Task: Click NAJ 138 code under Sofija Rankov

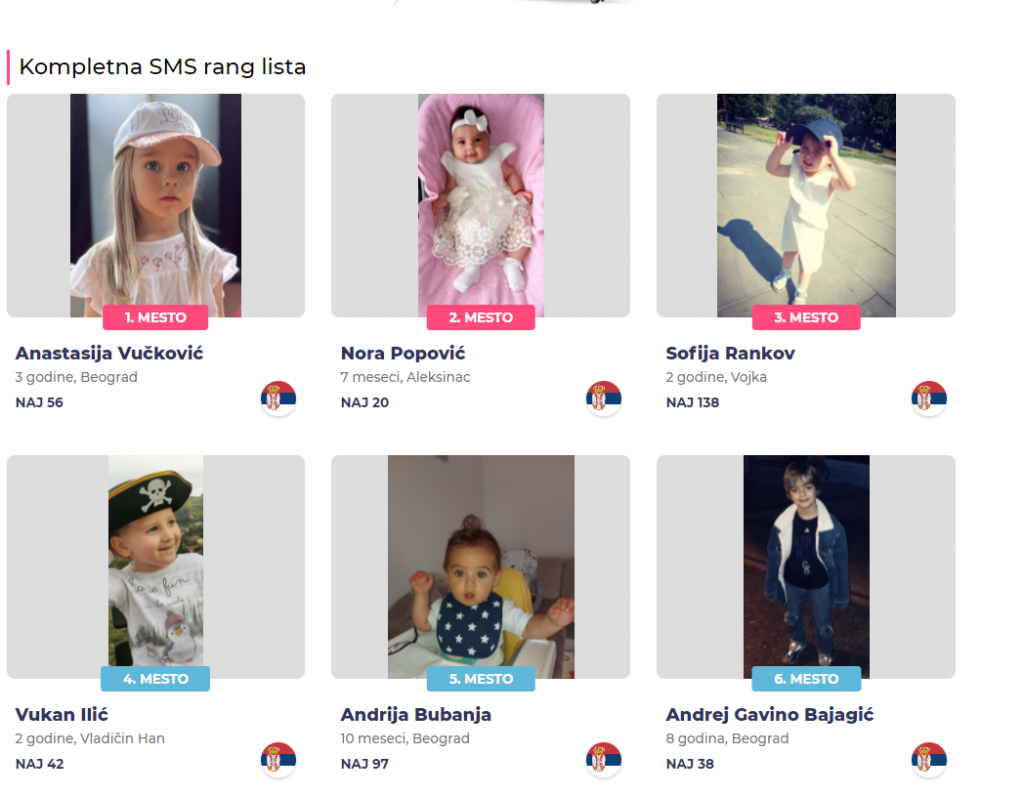Action: (x=692, y=402)
